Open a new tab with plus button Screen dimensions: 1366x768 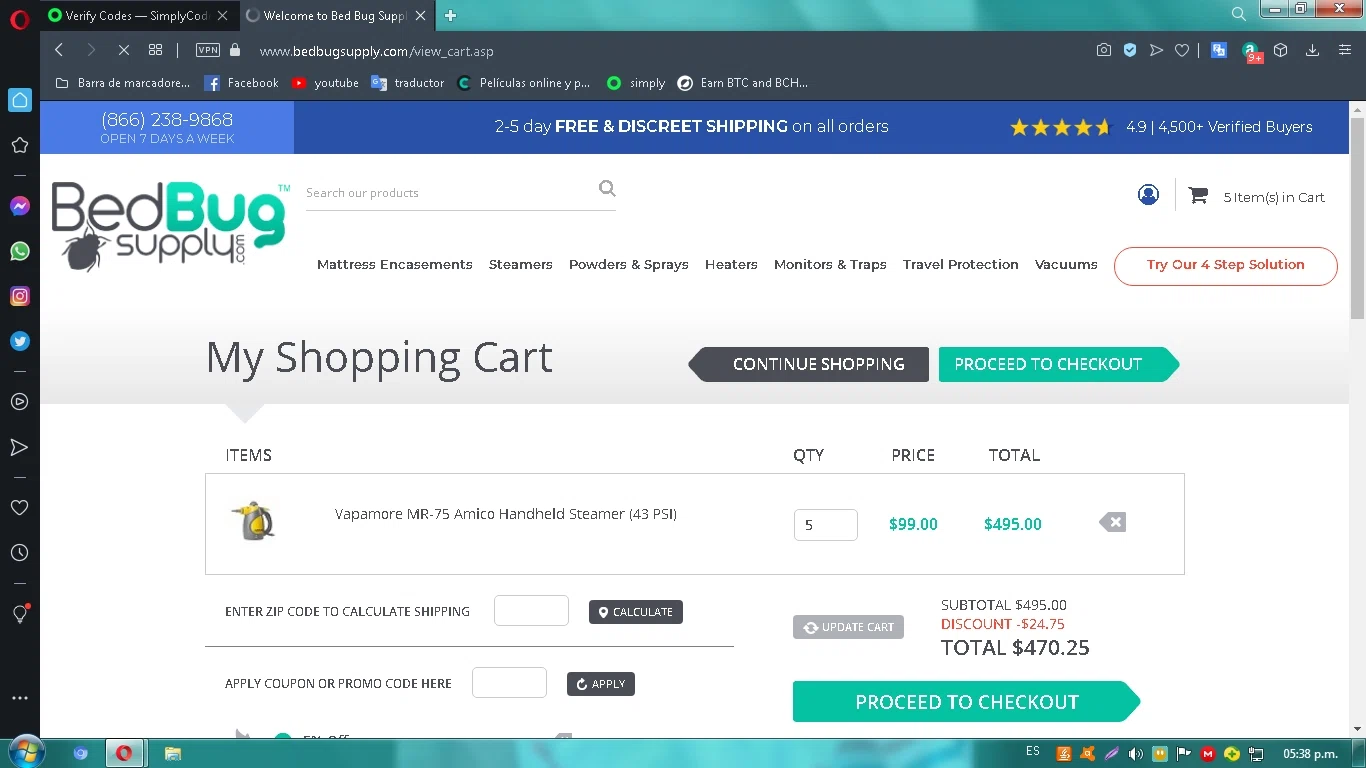(451, 15)
